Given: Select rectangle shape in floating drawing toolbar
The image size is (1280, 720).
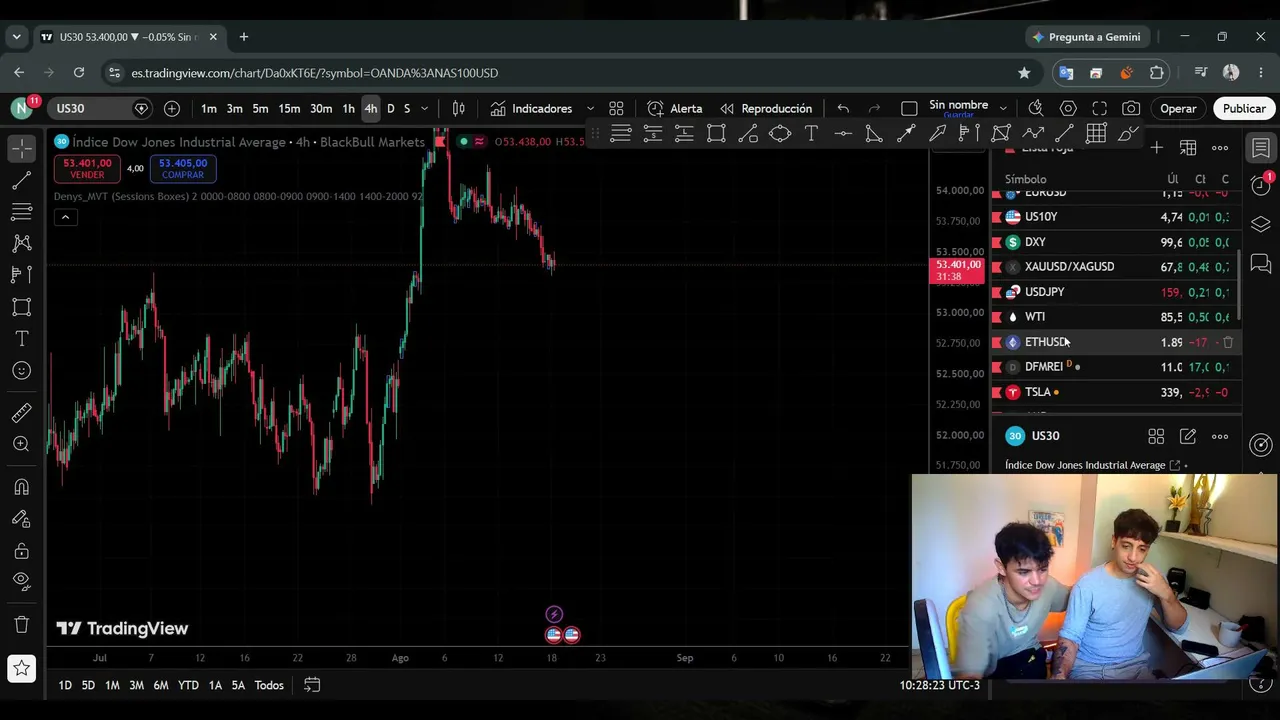Looking at the screenshot, I should (716, 133).
